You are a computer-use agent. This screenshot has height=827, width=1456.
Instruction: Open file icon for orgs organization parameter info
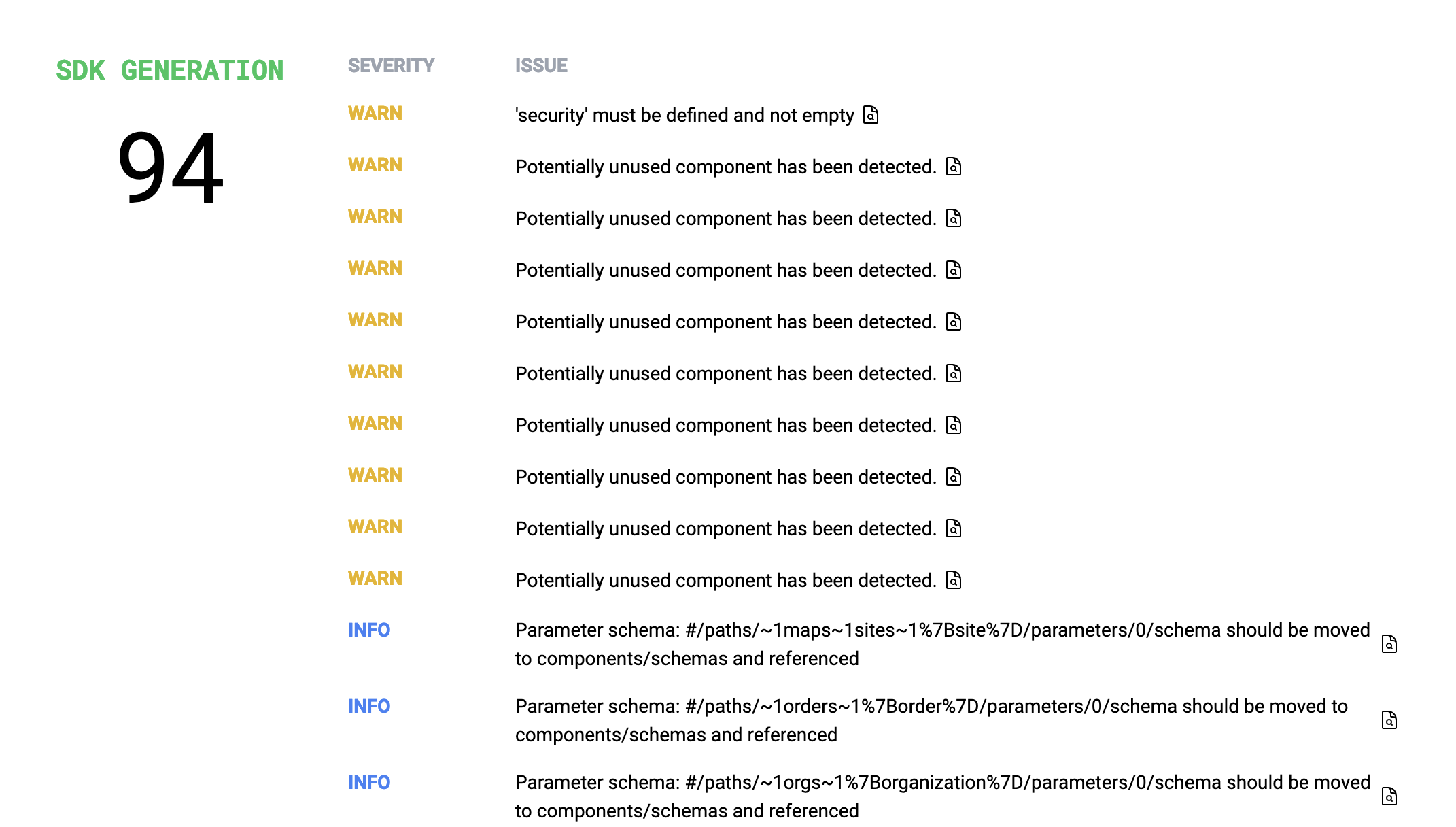tap(1389, 796)
